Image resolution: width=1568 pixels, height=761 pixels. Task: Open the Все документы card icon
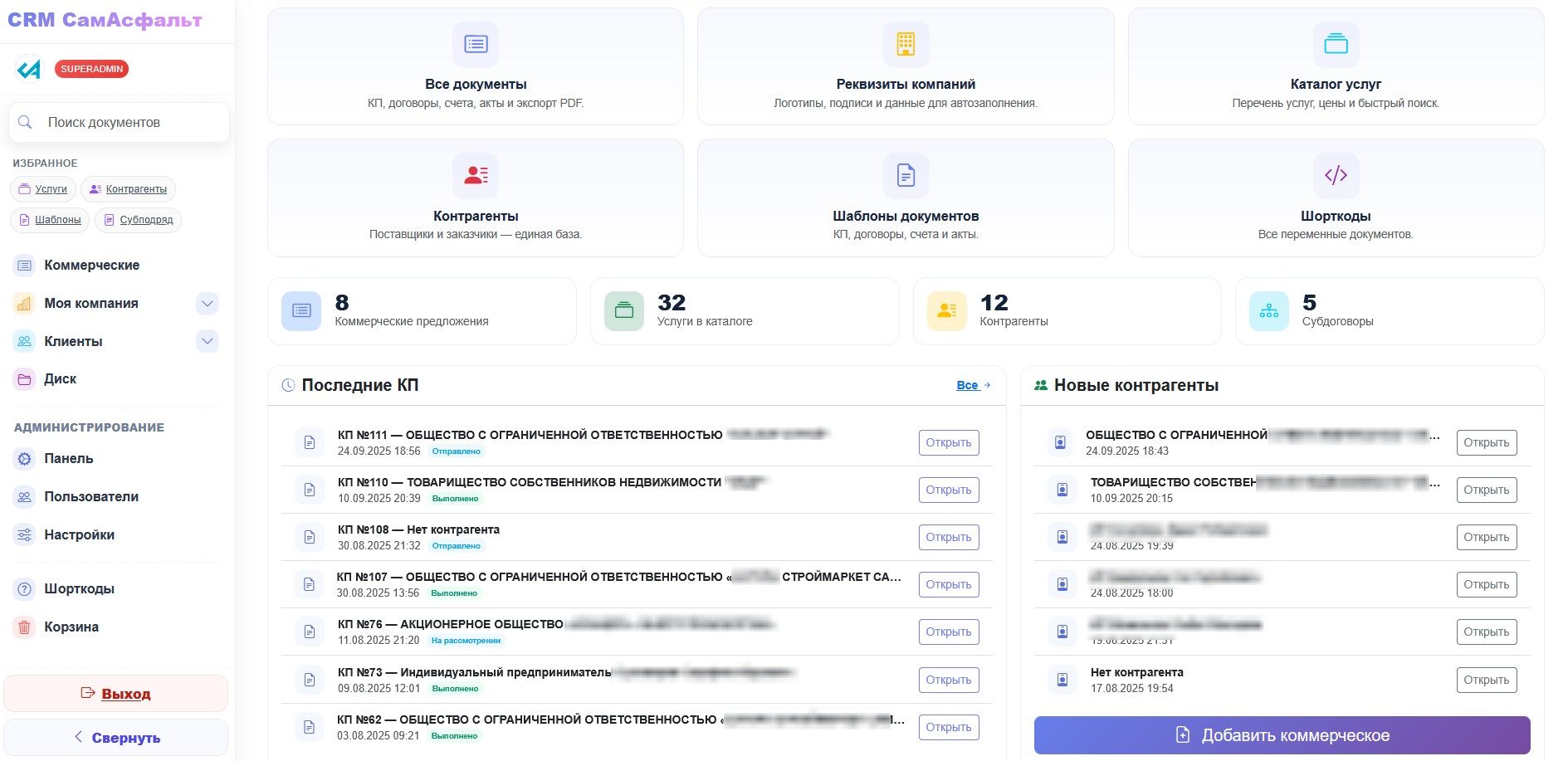476,44
